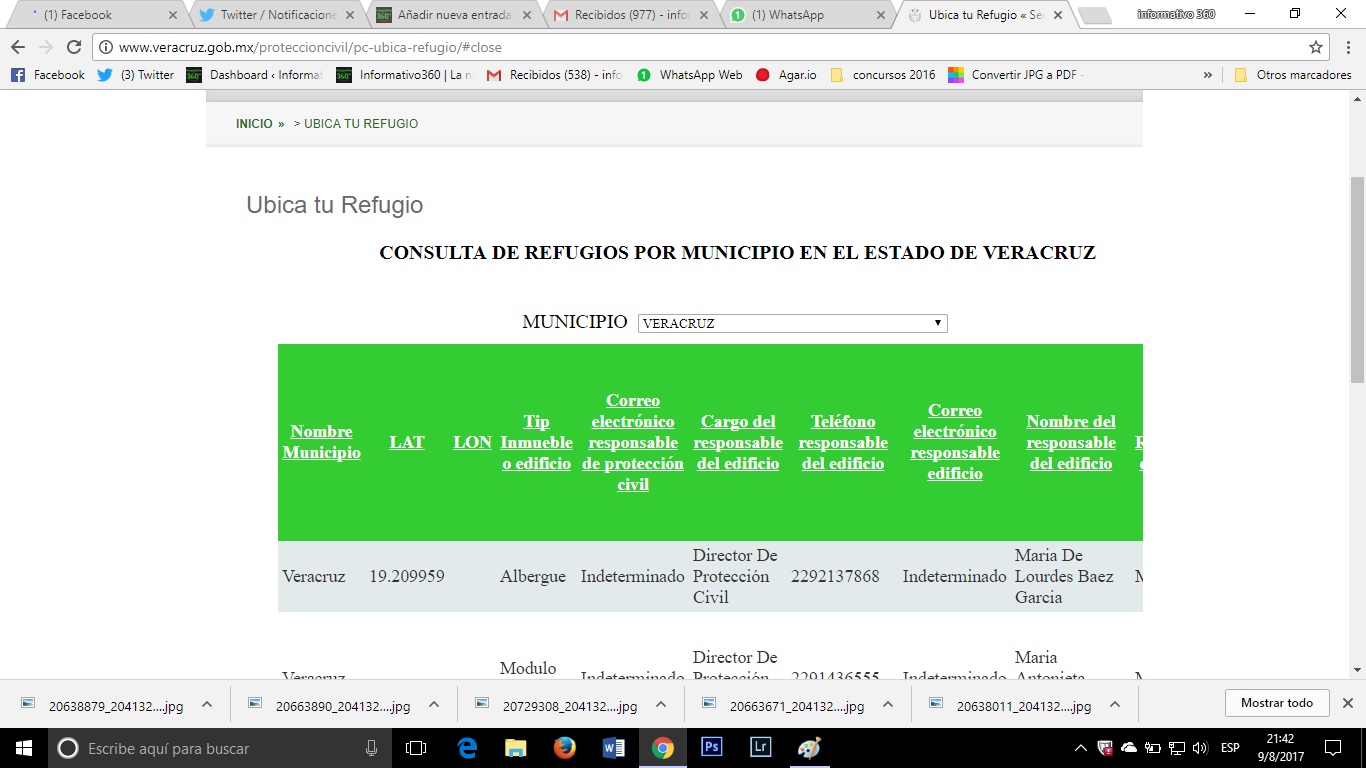
Task: Launch Photoshop from the Windows taskbar
Action: (711, 748)
